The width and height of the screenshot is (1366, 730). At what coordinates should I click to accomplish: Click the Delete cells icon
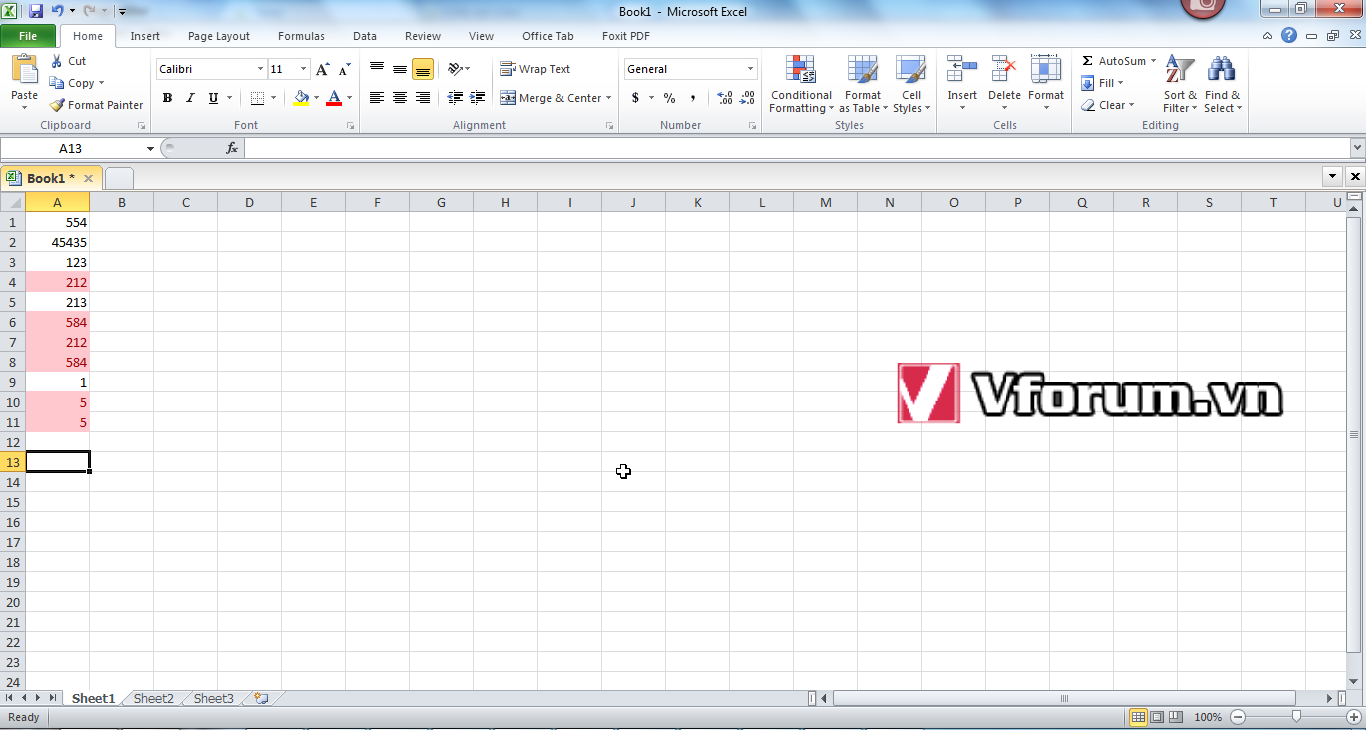click(x=1003, y=69)
